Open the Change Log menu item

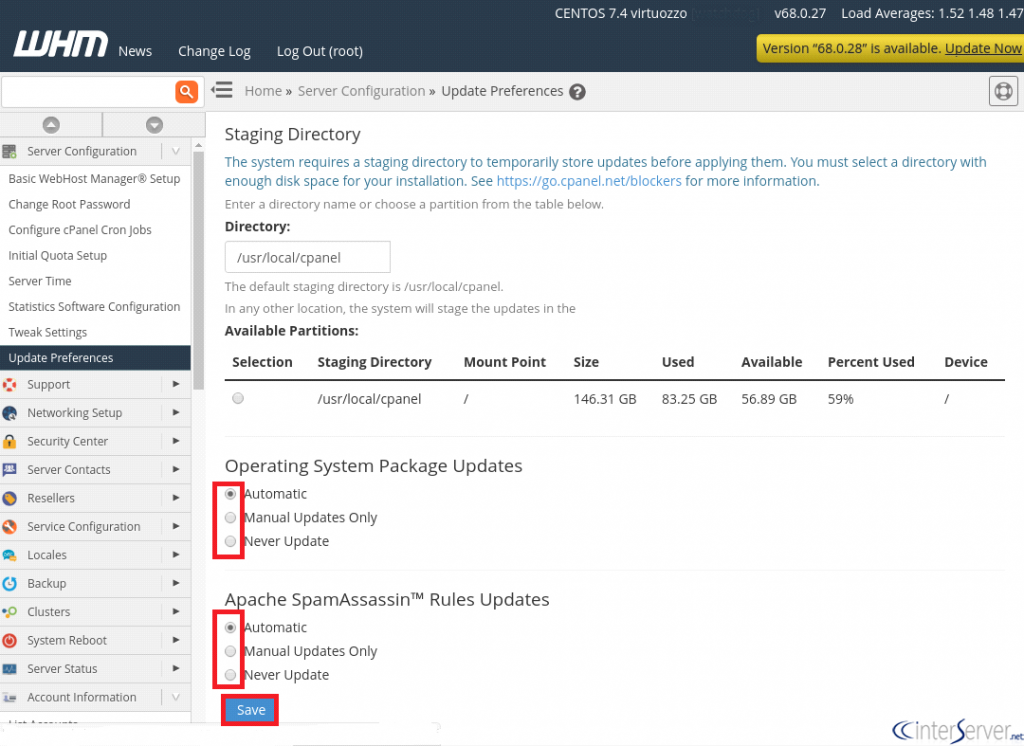(x=214, y=51)
